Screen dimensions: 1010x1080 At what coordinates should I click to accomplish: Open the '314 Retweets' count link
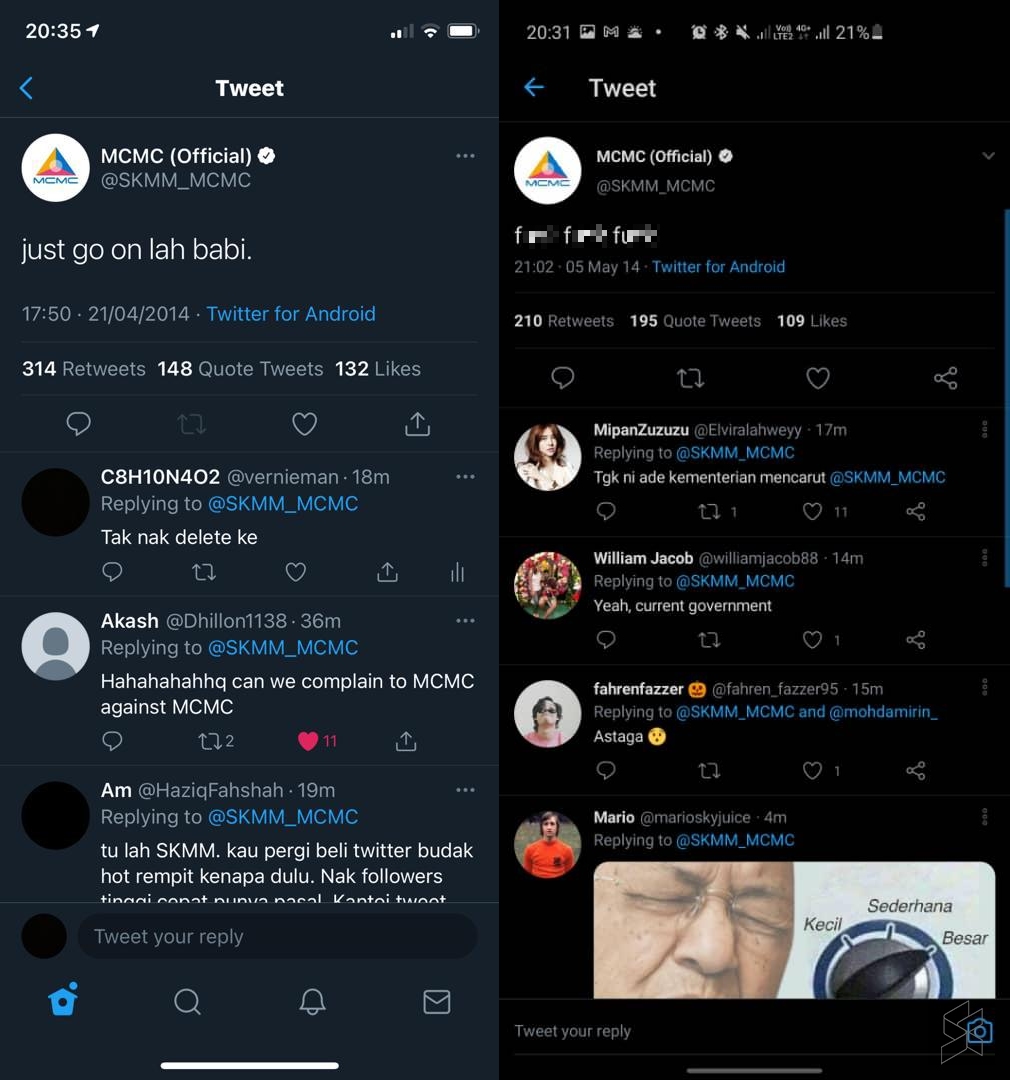tap(84, 369)
